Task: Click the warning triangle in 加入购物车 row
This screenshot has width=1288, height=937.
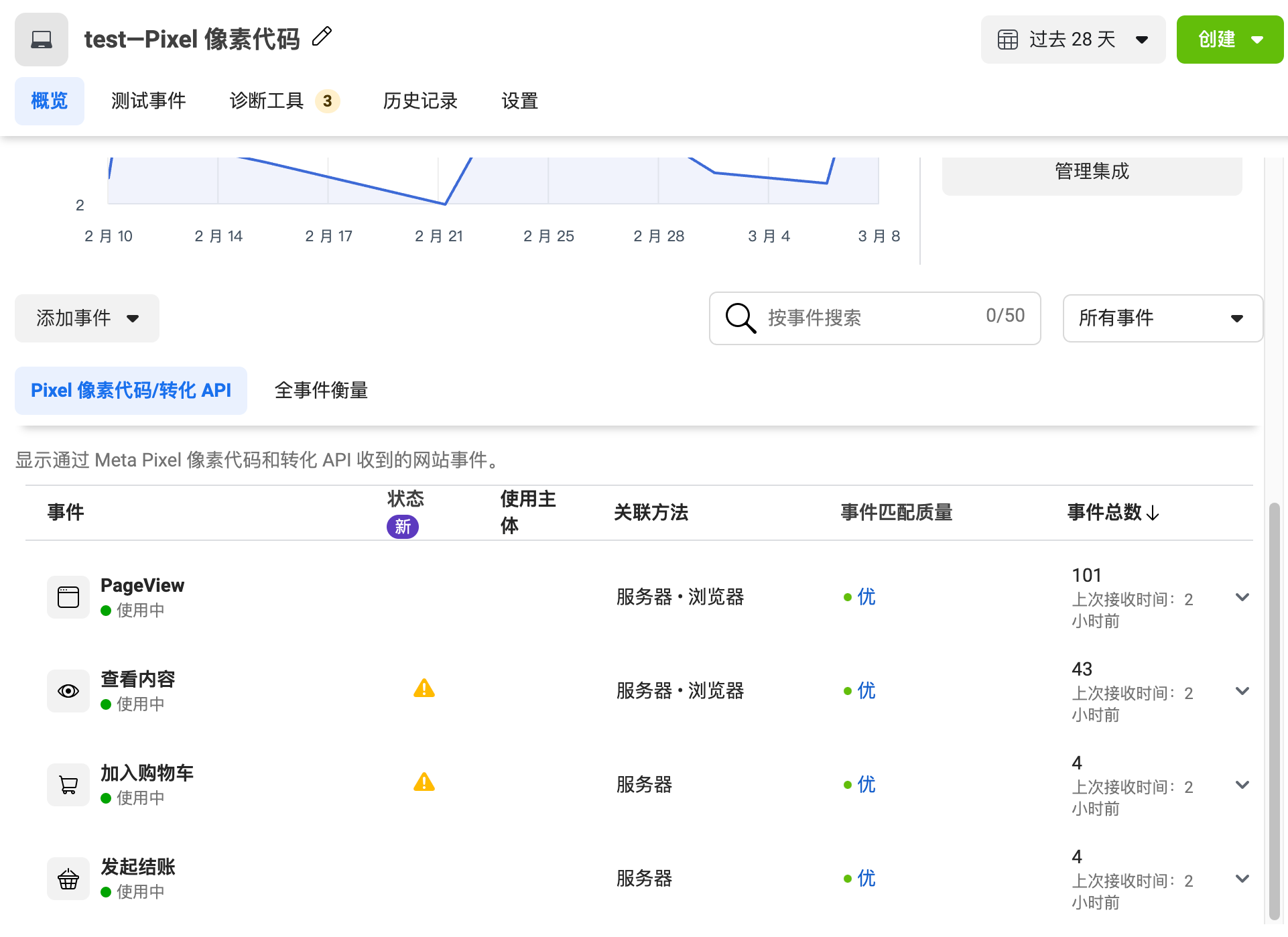Action: (x=424, y=782)
